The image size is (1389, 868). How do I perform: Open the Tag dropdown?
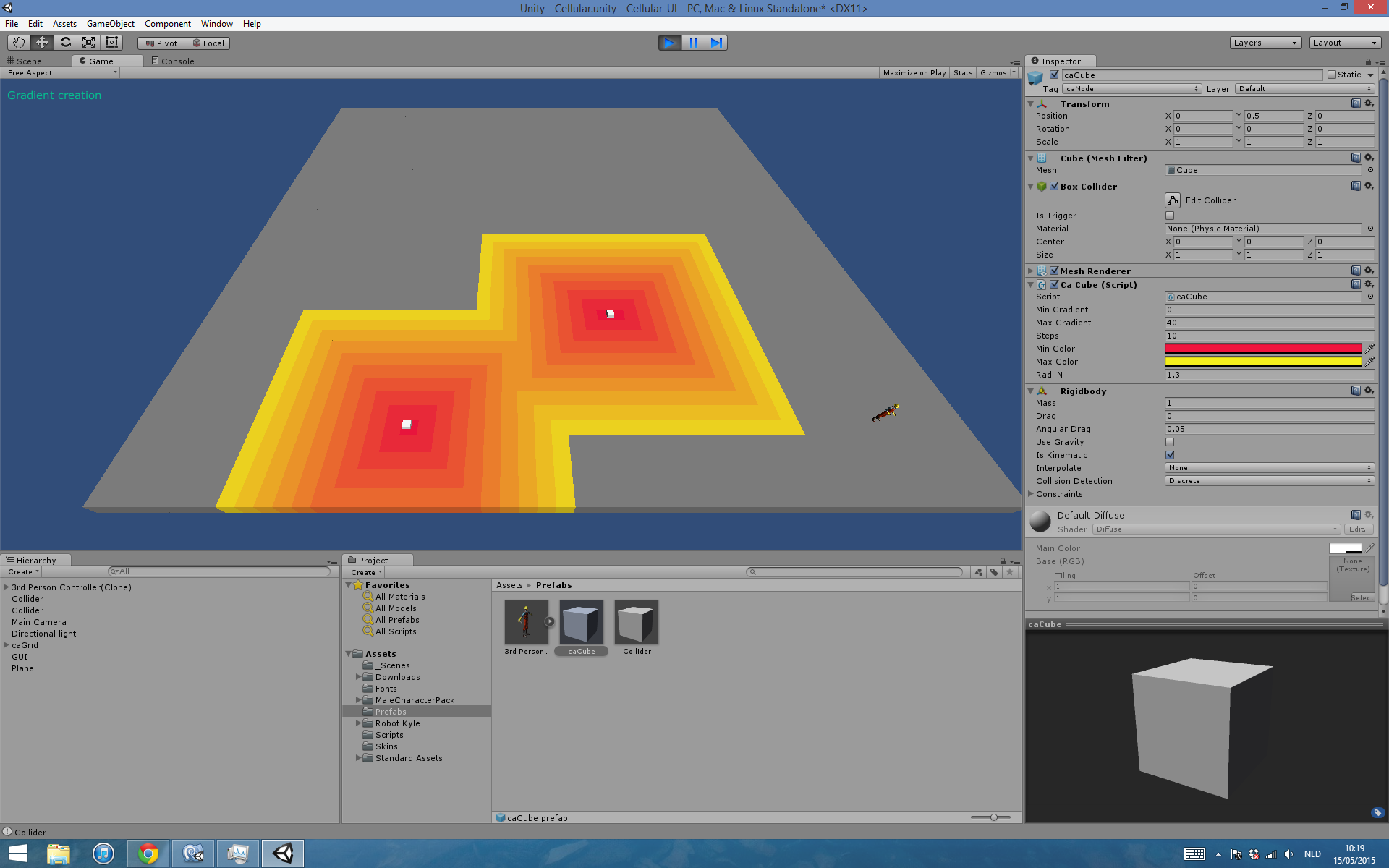tap(1132, 89)
